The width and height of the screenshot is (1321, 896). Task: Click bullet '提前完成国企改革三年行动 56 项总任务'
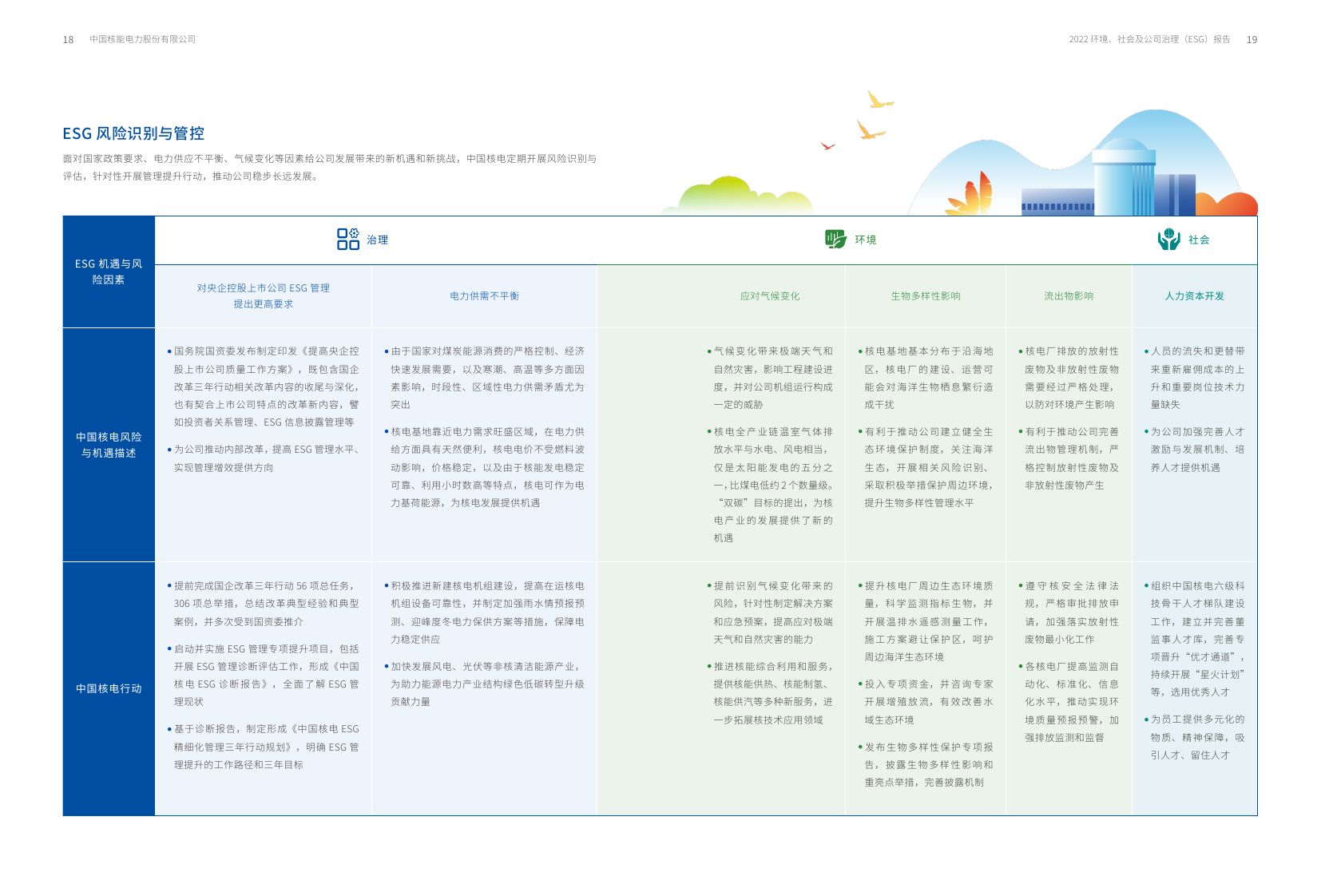[x=264, y=604]
